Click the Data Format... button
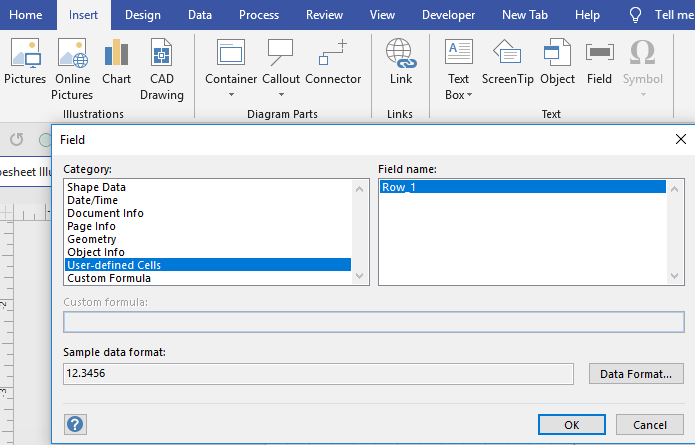The image size is (695, 445). (x=636, y=373)
